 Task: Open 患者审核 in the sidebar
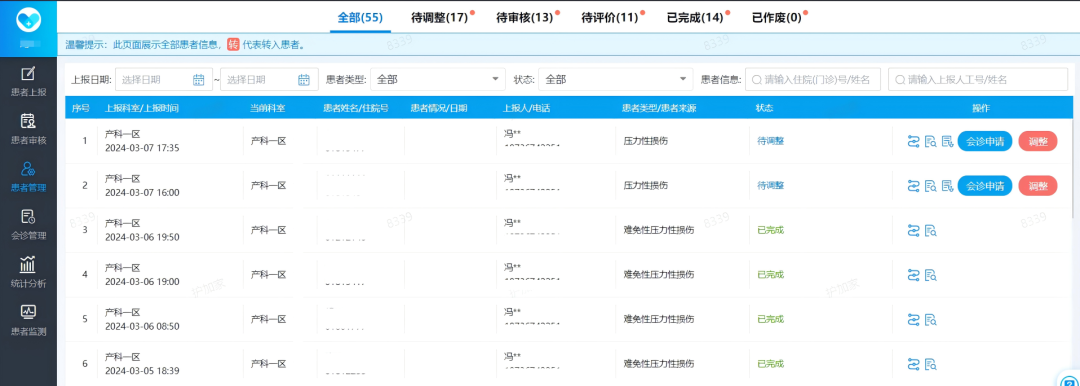coord(28,130)
